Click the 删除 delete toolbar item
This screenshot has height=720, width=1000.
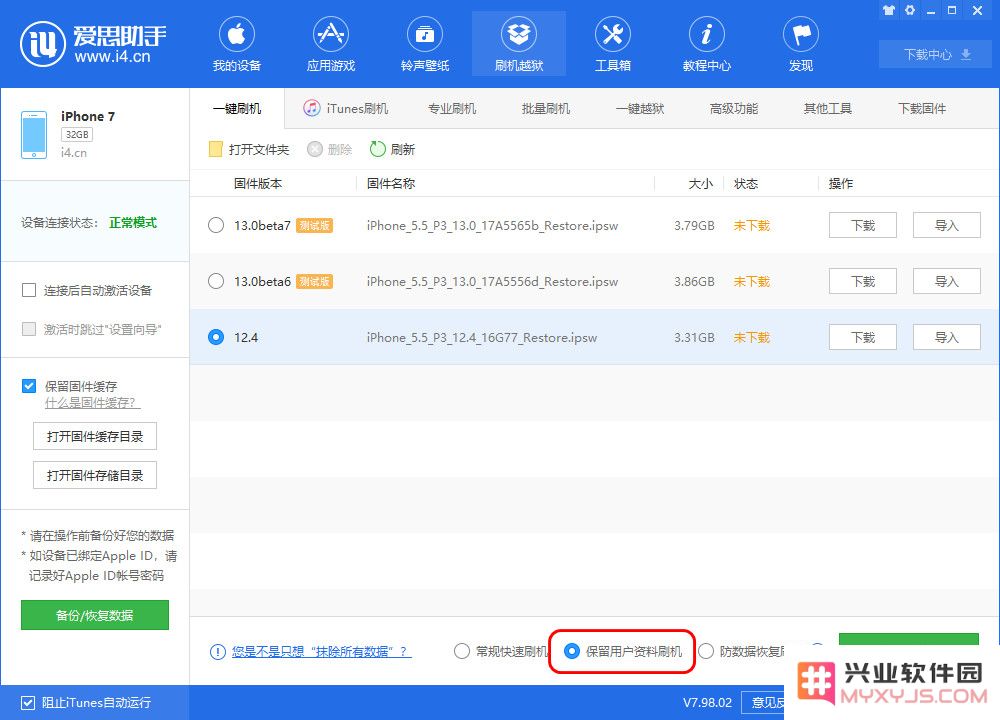(330, 149)
